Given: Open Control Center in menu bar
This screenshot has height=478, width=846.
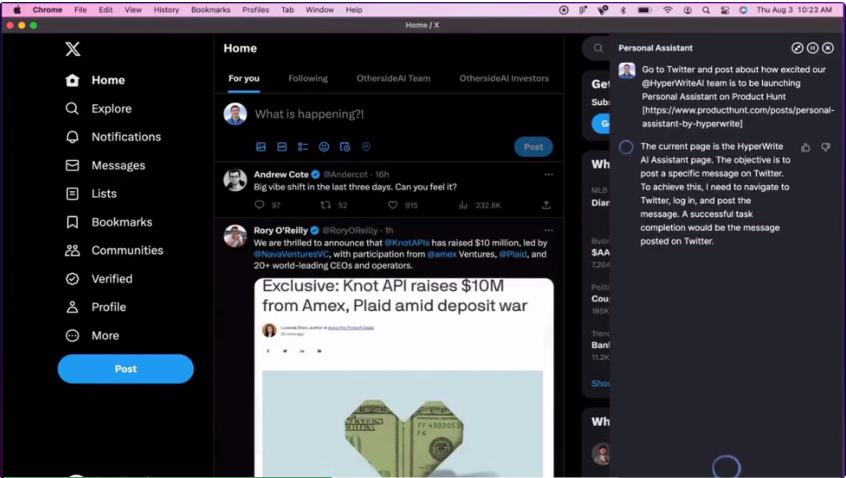Looking at the screenshot, I should coord(725,10).
